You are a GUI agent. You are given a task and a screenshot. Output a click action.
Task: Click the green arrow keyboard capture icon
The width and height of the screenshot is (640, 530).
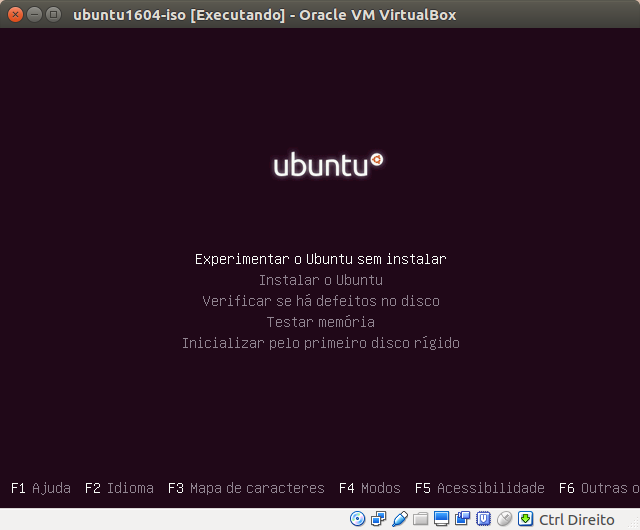pyautogui.click(x=526, y=519)
